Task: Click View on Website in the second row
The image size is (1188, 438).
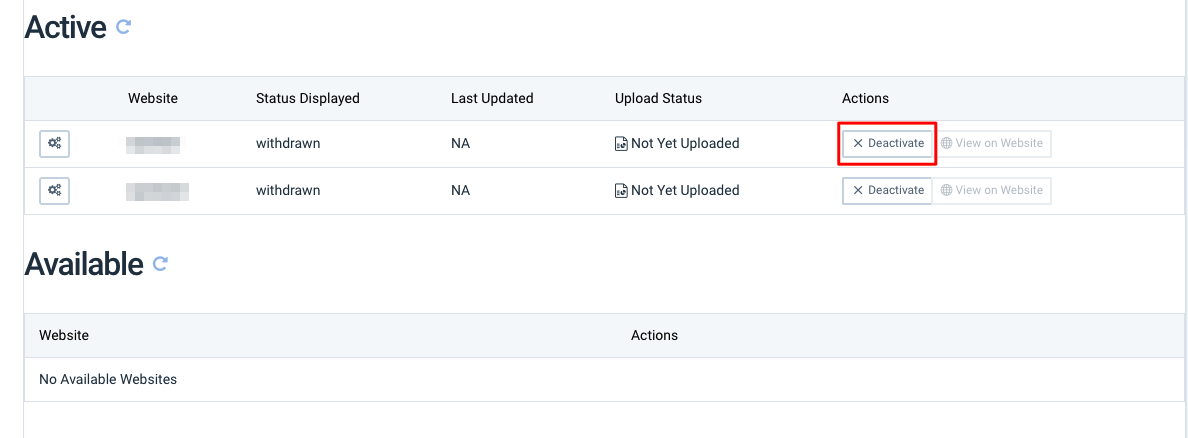Action: tap(992, 190)
